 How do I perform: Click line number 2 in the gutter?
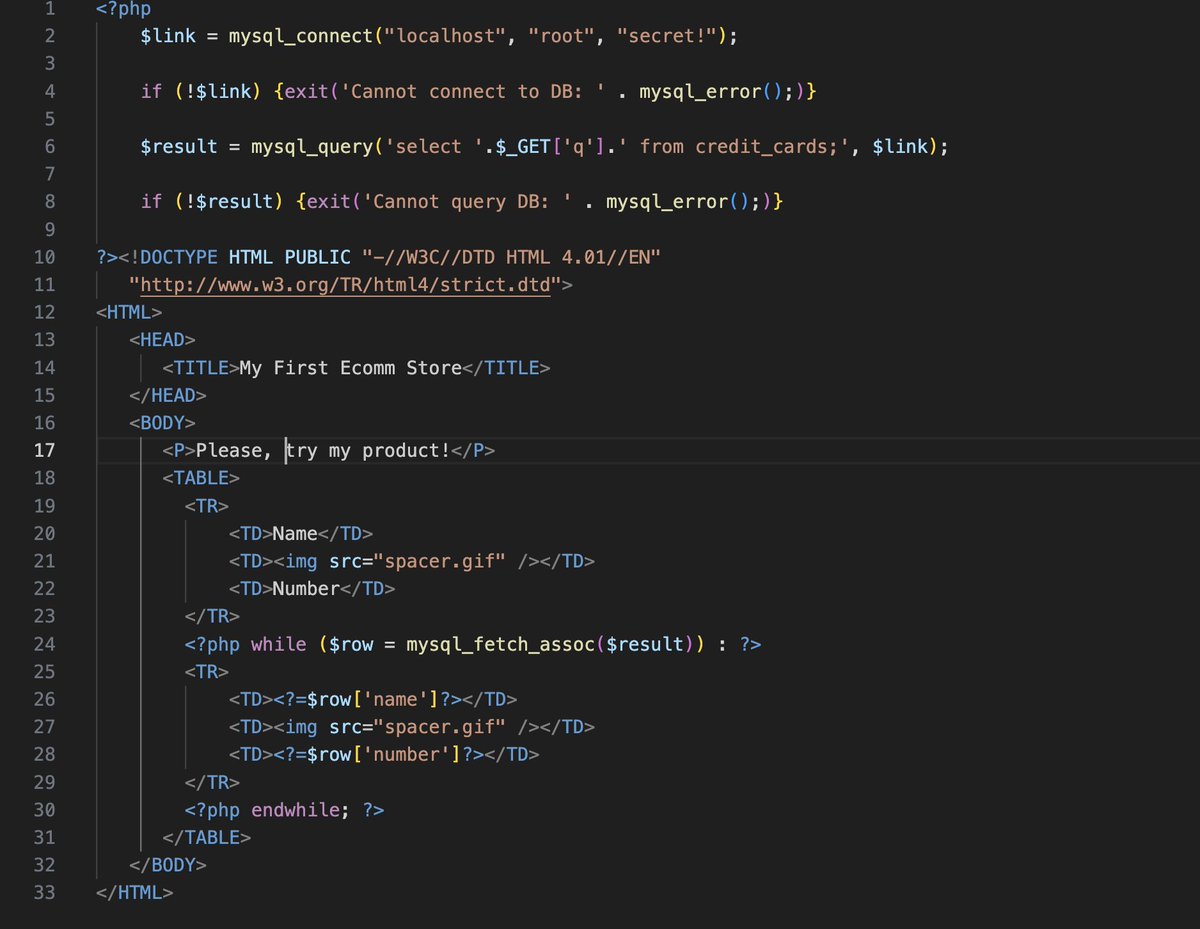[x=50, y=36]
